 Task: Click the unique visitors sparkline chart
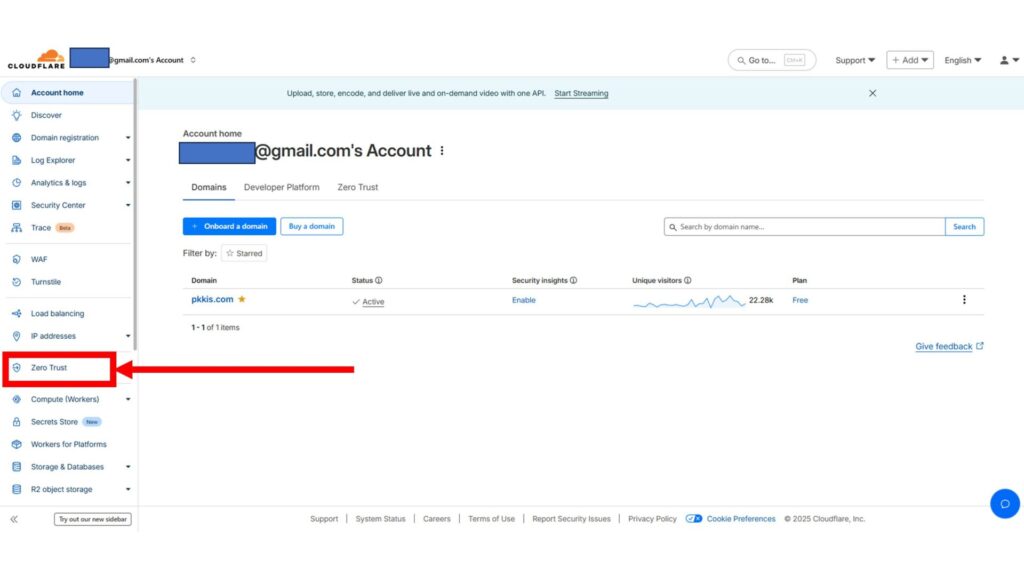(x=689, y=301)
